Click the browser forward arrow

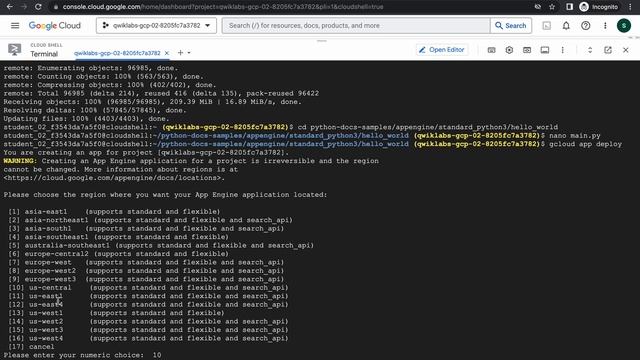24,7
